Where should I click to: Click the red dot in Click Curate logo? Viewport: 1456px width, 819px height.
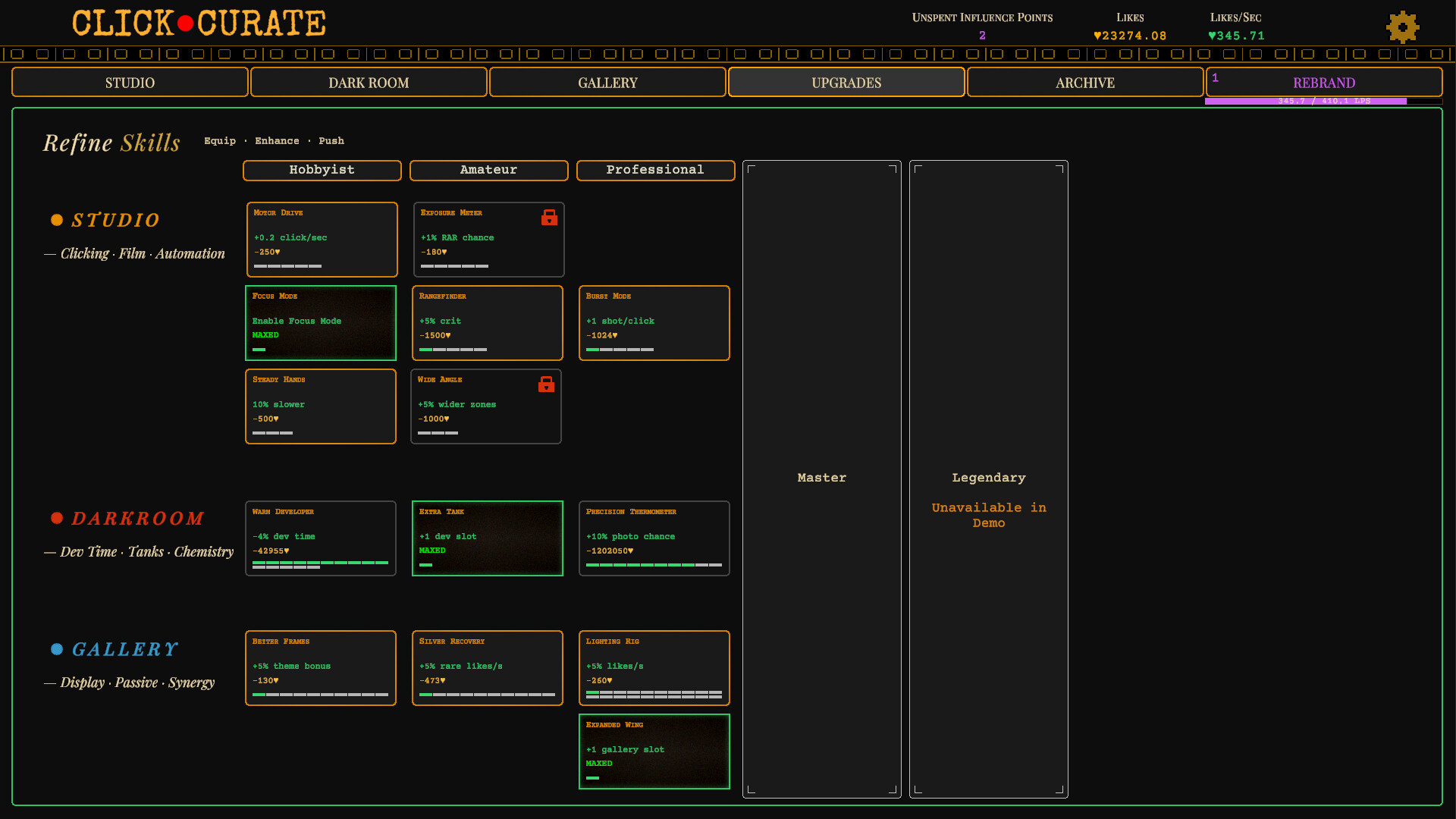tap(185, 24)
